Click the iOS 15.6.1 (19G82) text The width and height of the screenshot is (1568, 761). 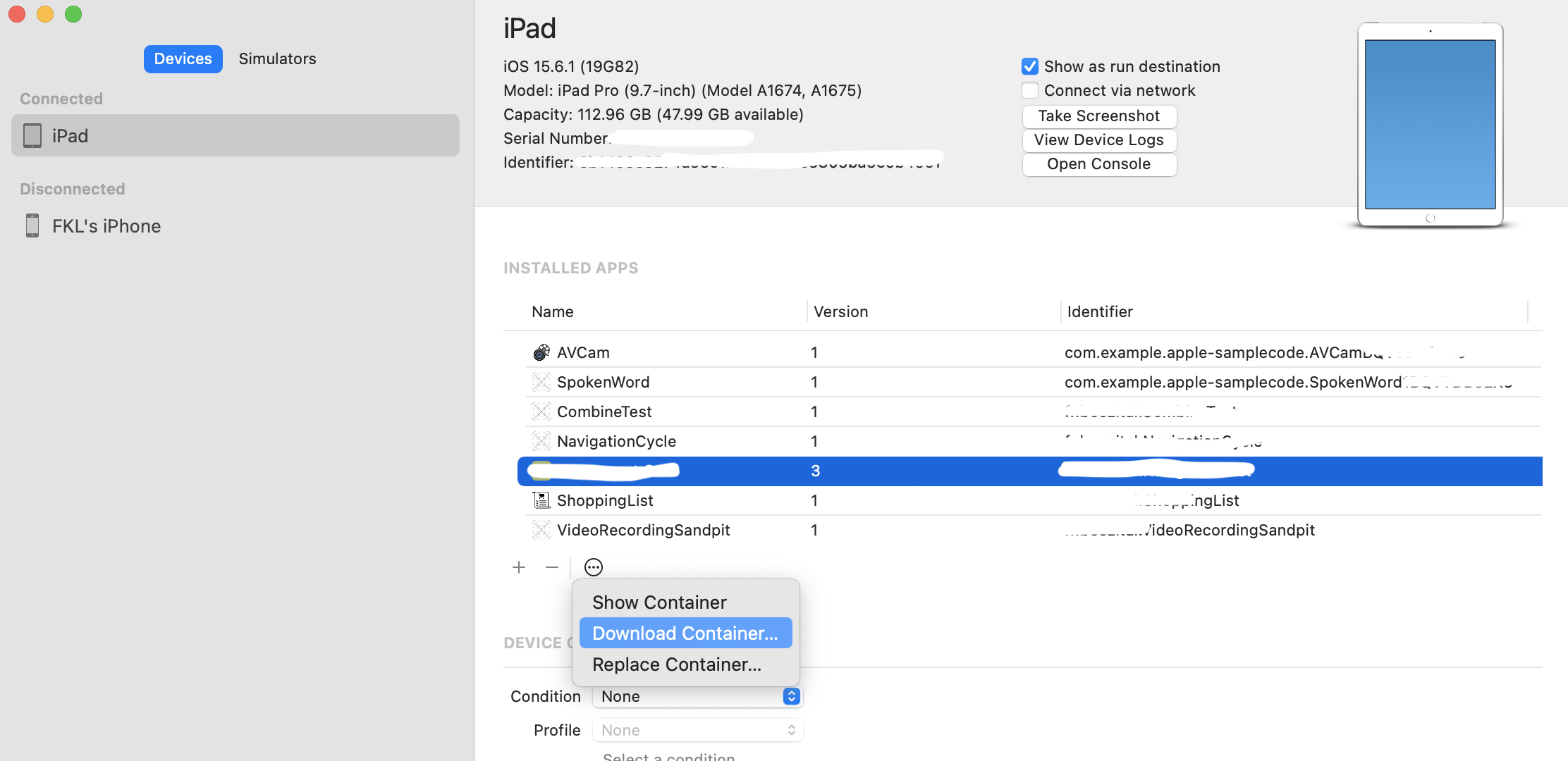click(x=571, y=66)
